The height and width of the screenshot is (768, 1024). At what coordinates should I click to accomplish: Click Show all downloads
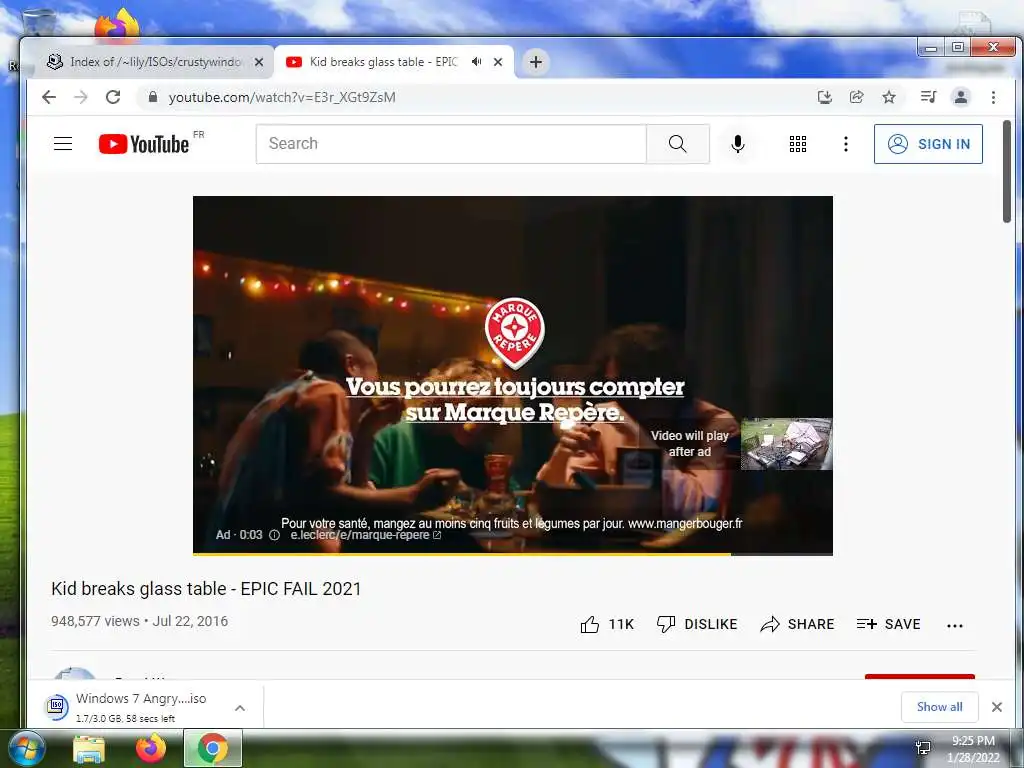[x=939, y=707]
